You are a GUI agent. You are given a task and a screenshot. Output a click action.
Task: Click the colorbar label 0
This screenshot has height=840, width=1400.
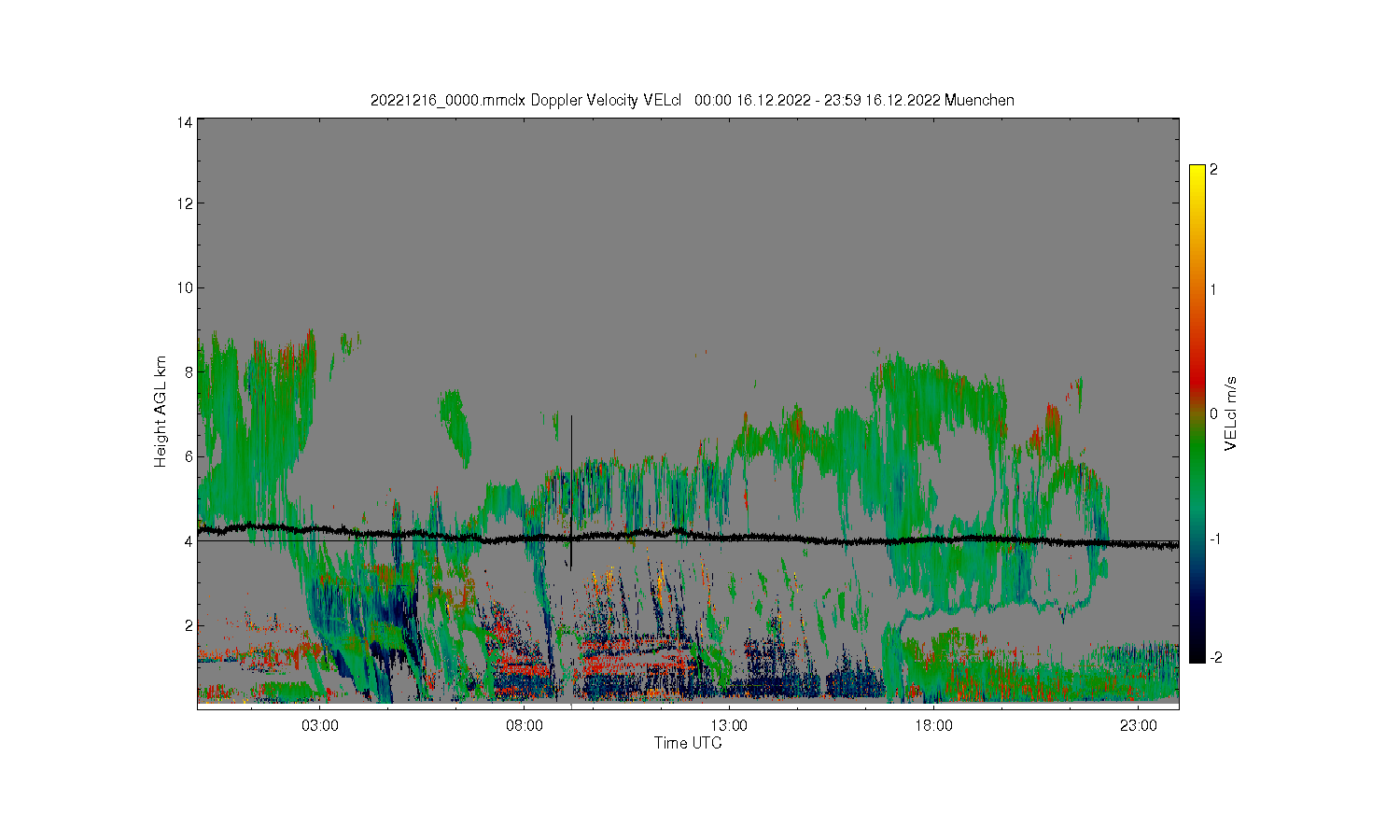[1213, 413]
